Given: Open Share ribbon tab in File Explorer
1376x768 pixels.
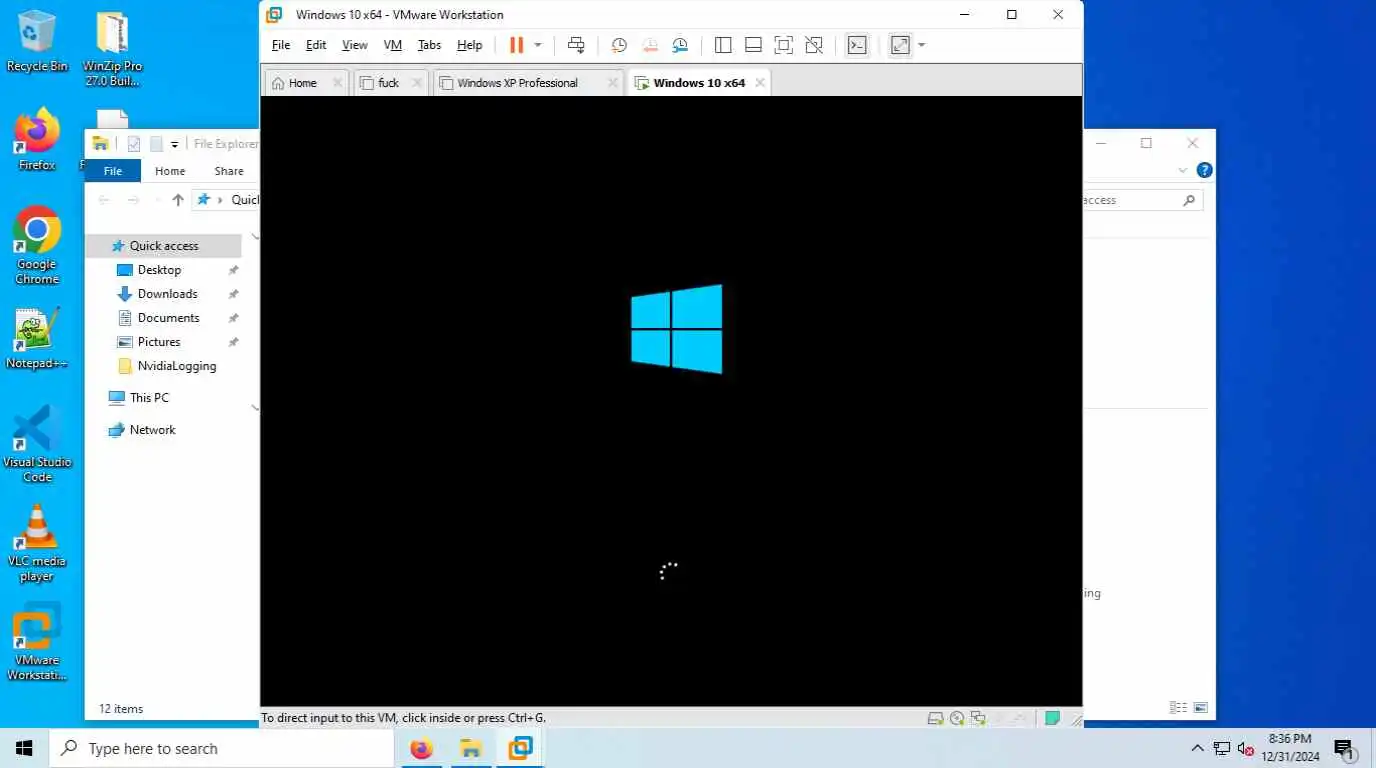Looking at the screenshot, I should click(229, 171).
